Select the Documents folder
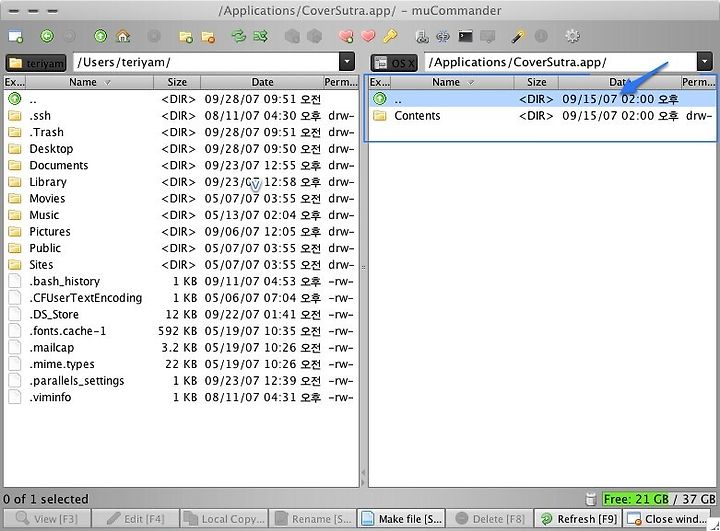This screenshot has width=720, height=531. tap(181, 165)
